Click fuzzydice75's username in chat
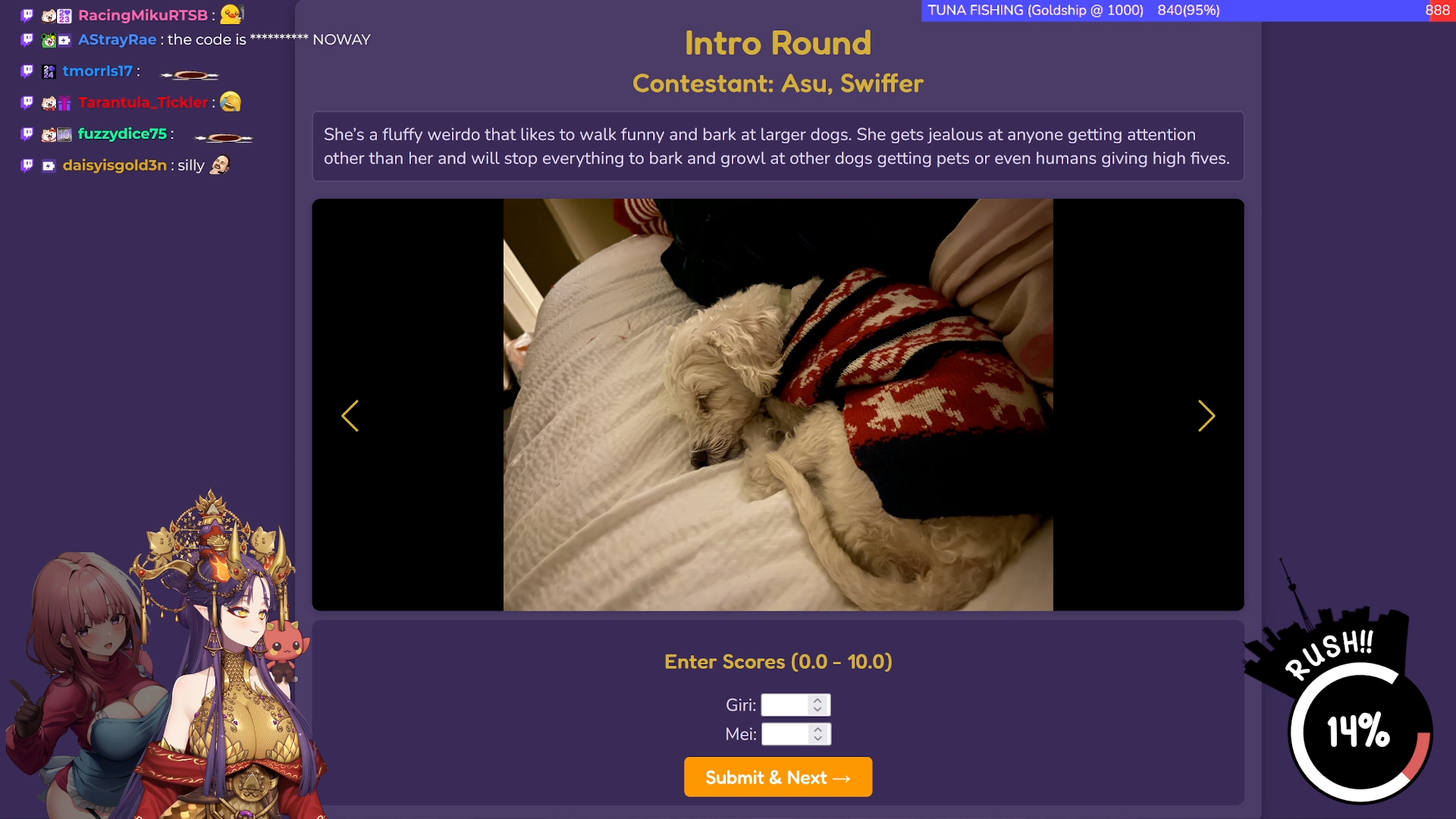 click(122, 134)
